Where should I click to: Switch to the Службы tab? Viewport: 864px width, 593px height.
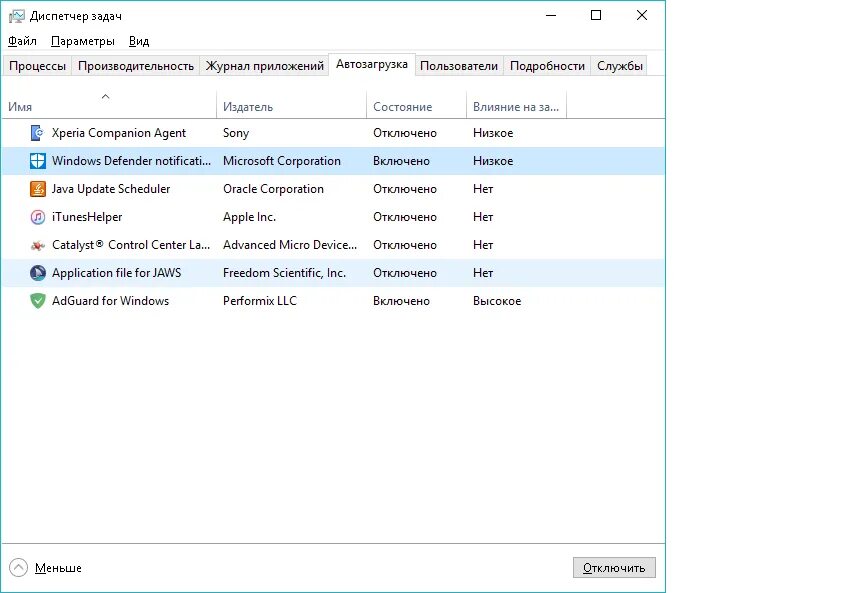tap(619, 66)
